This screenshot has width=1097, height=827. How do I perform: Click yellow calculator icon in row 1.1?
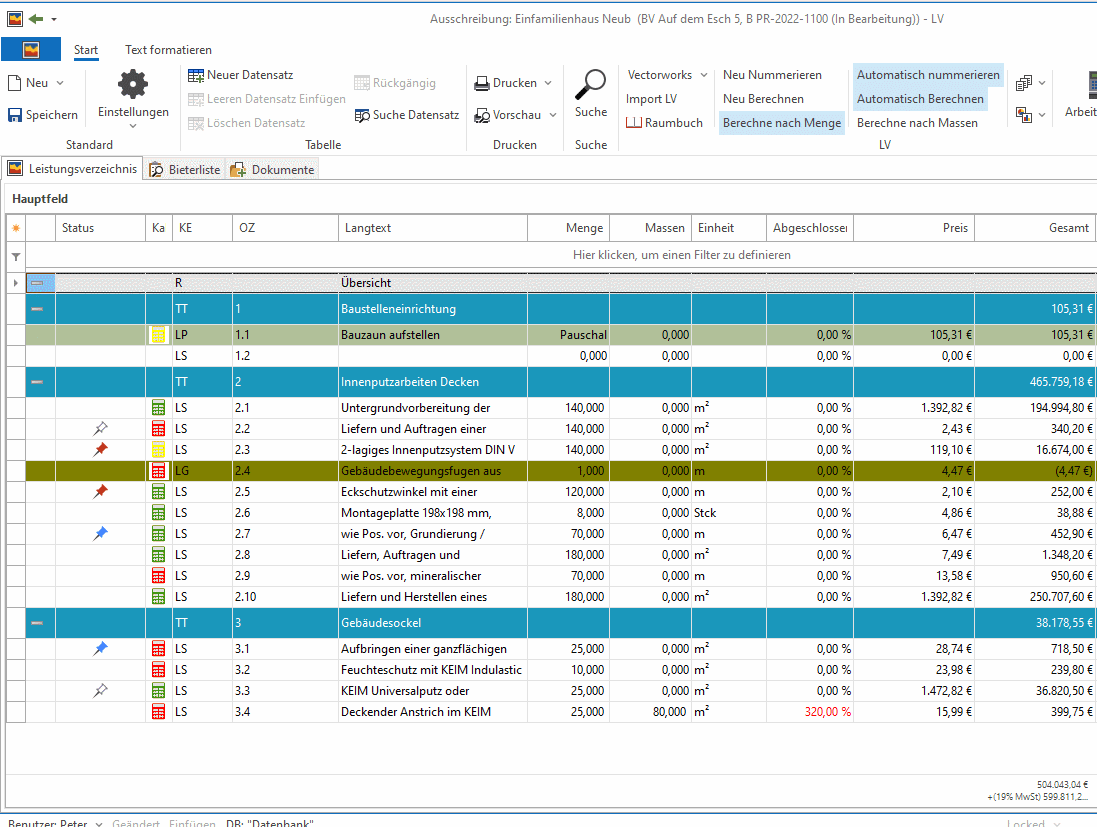pos(159,335)
